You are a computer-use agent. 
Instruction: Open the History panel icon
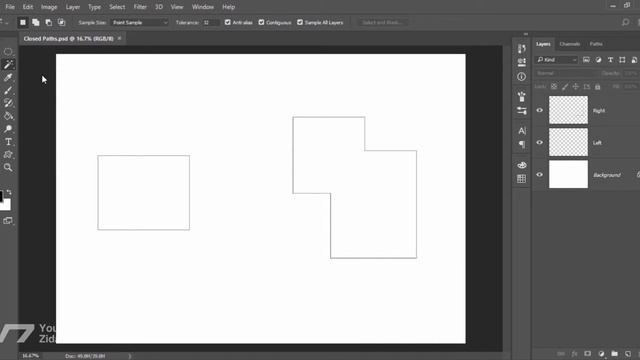click(522, 49)
